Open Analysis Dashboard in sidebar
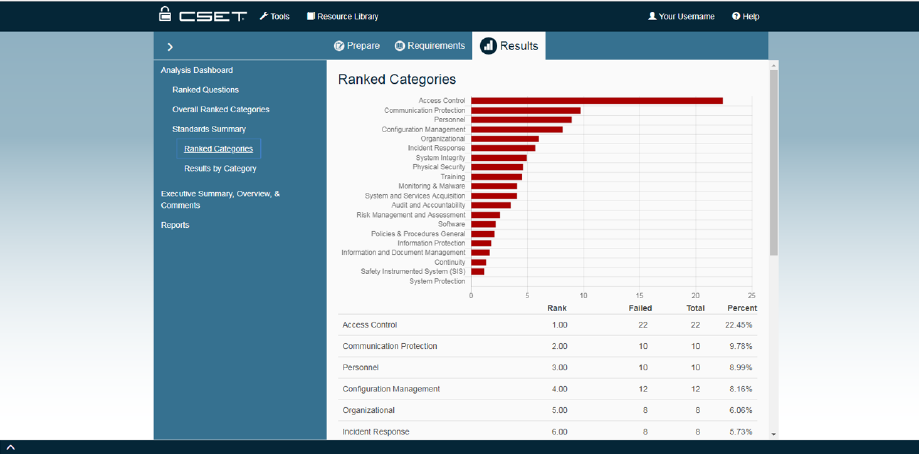Image resolution: width=919 pixels, height=454 pixels. [197, 70]
